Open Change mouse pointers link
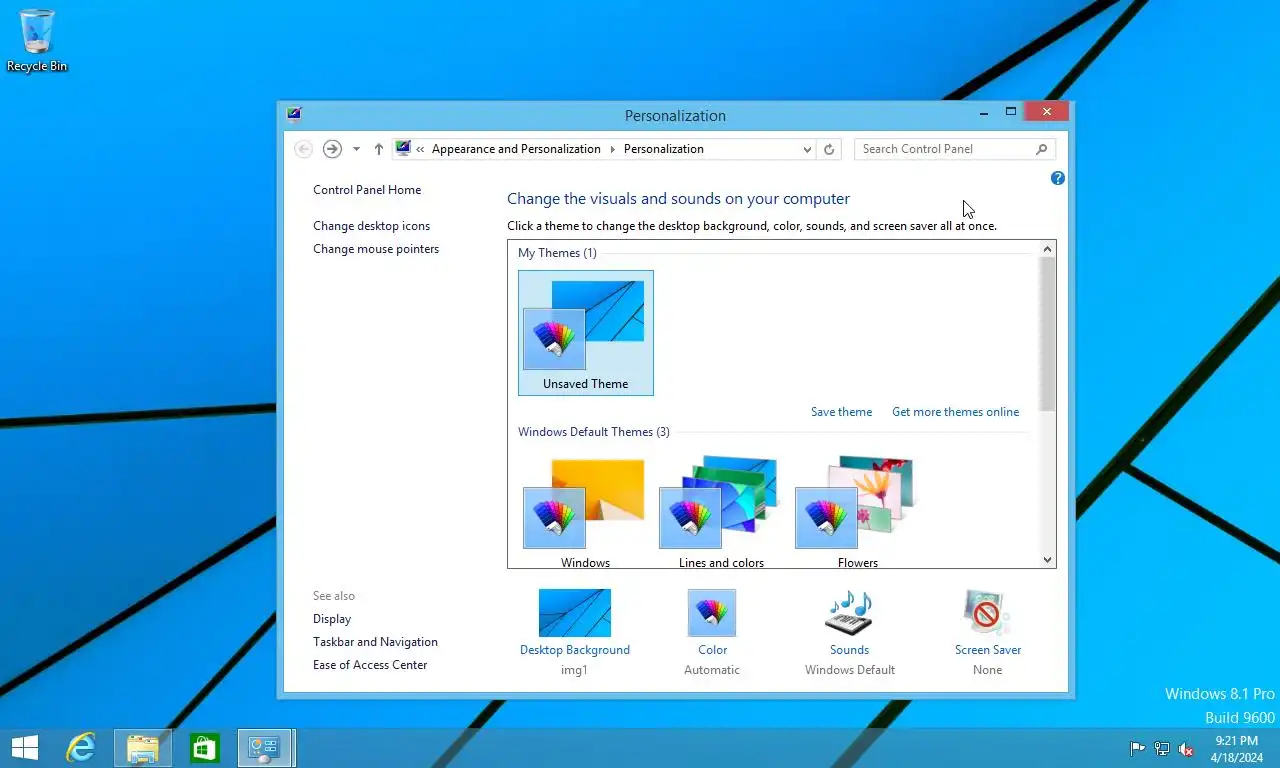Image resolution: width=1280 pixels, height=768 pixels. coord(376,249)
